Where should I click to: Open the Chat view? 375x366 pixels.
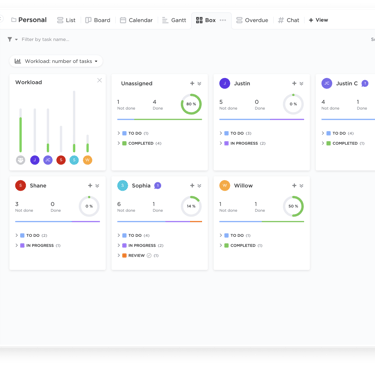point(289,20)
